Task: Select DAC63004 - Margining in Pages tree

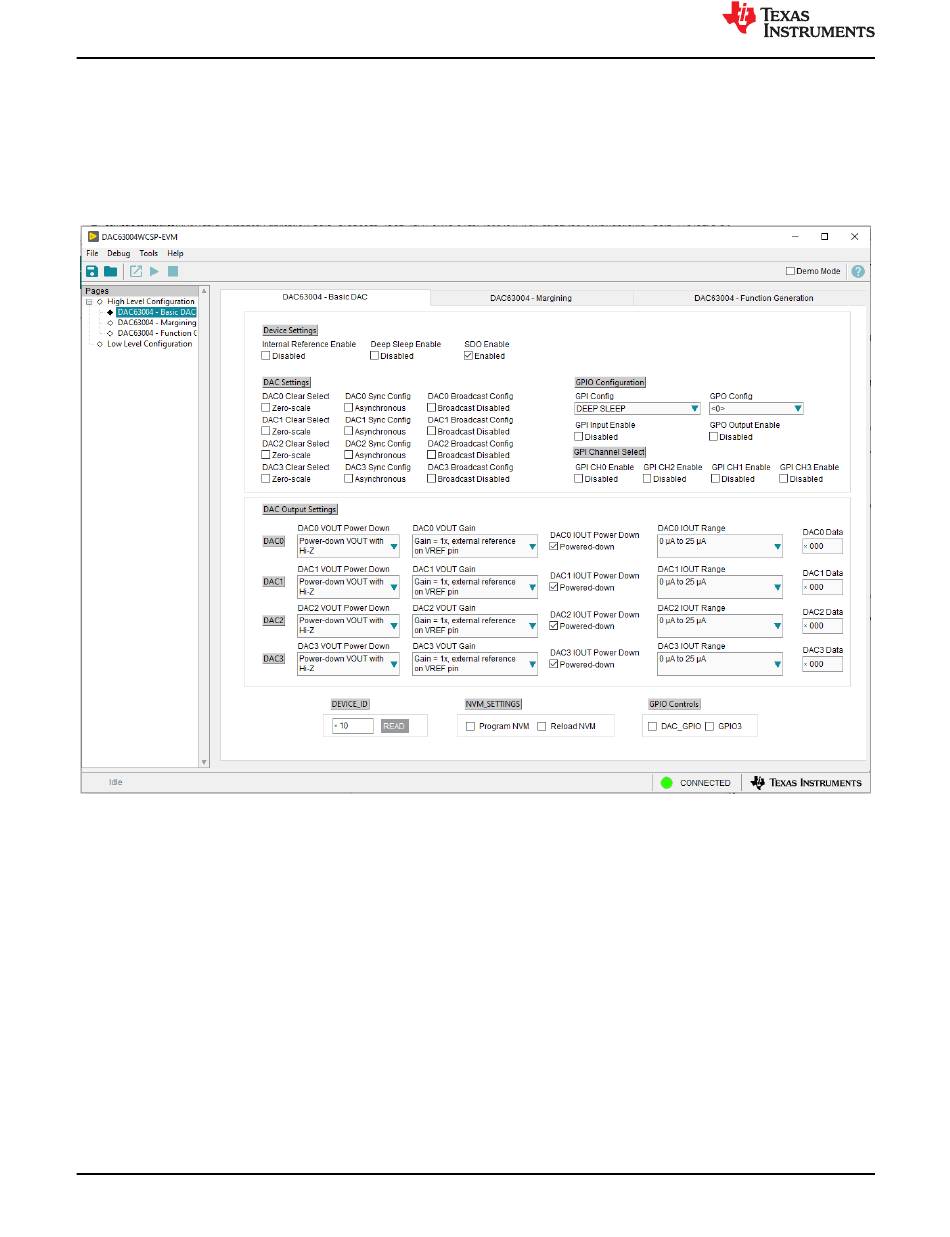Action: (157, 322)
